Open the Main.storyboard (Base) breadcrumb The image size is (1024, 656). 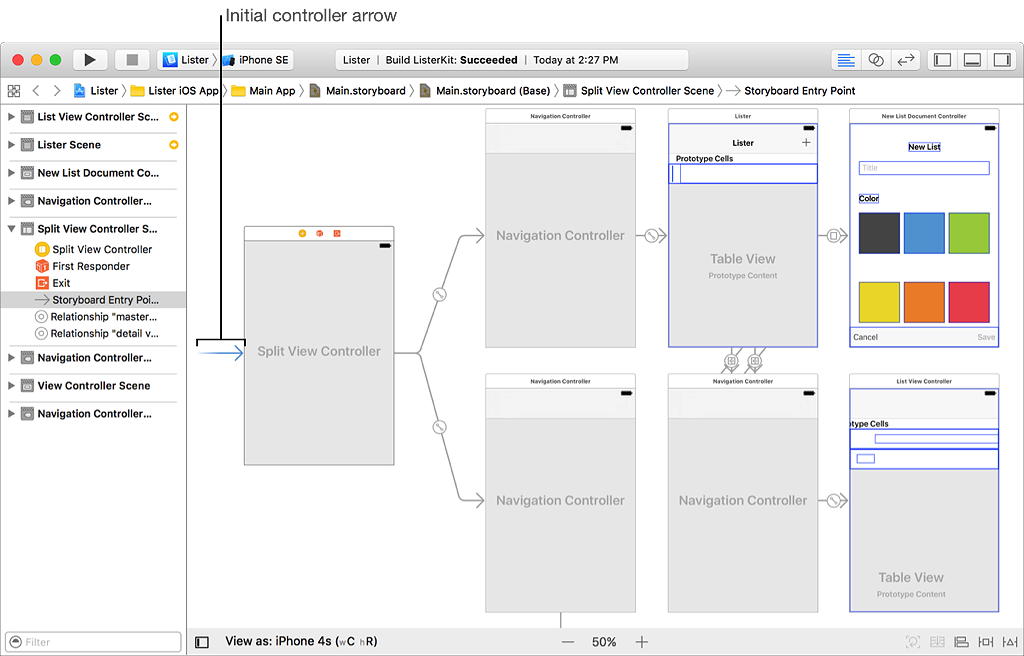(x=485, y=91)
